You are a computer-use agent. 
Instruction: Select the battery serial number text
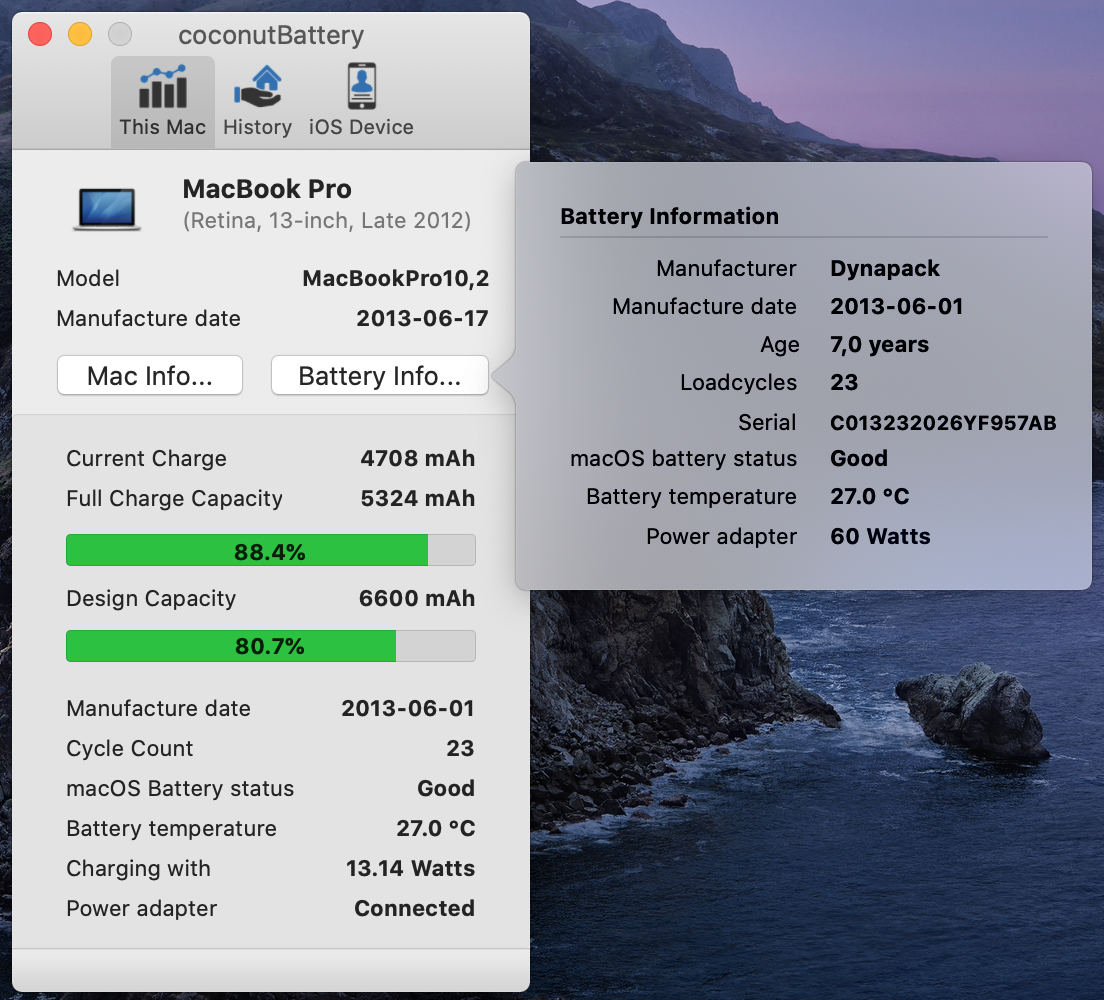coord(943,422)
